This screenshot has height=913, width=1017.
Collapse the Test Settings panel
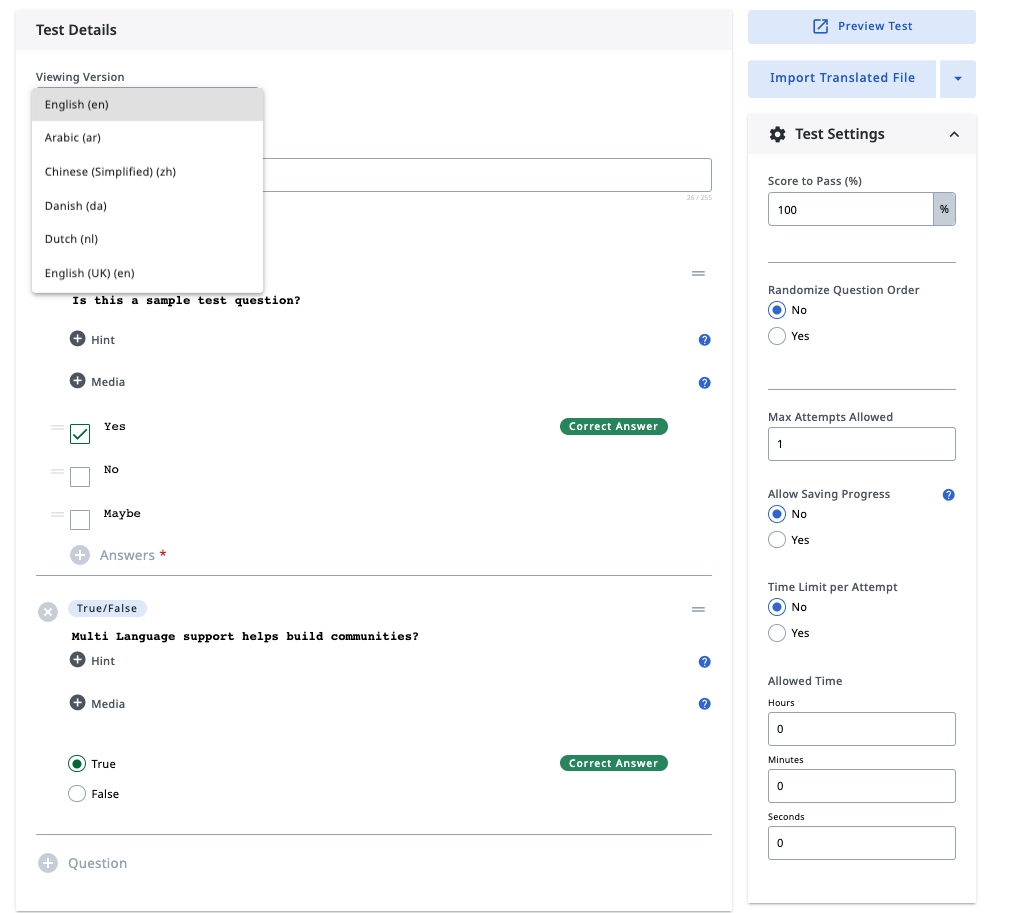[x=954, y=134]
